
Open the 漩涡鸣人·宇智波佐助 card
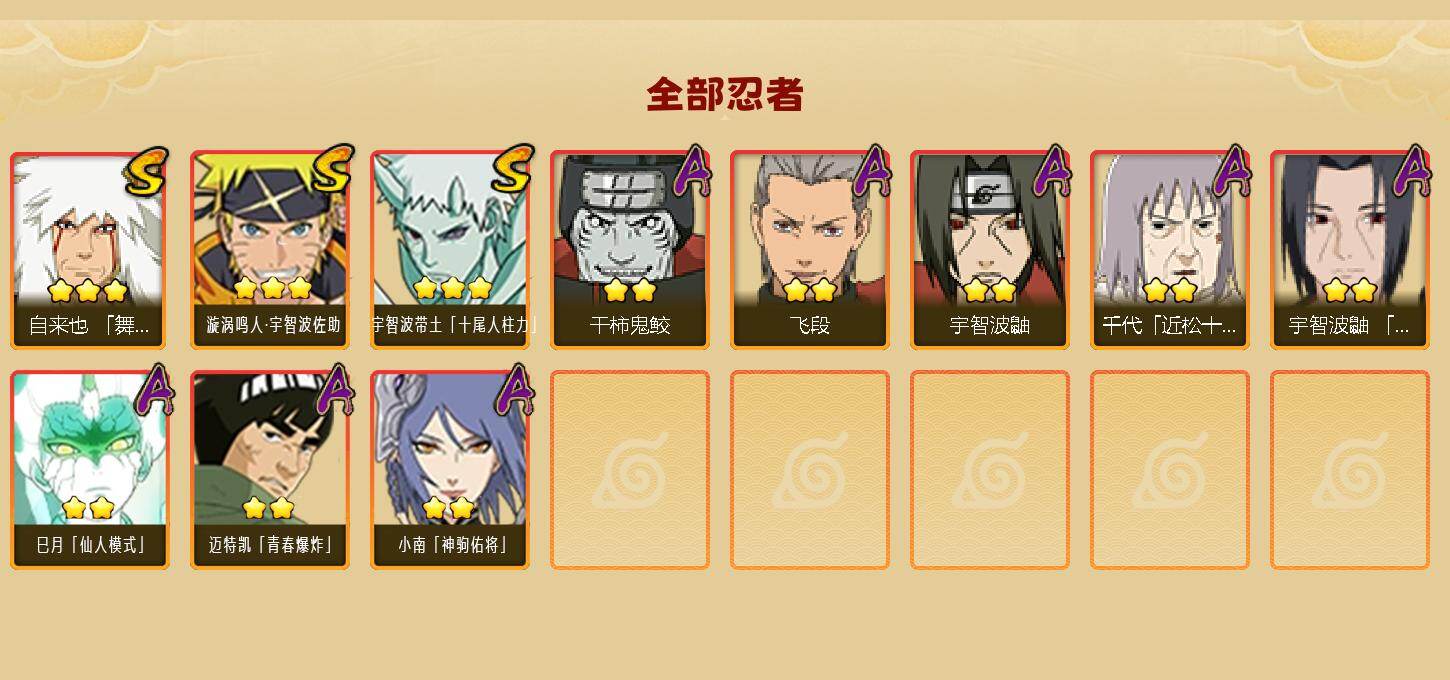tap(270, 250)
